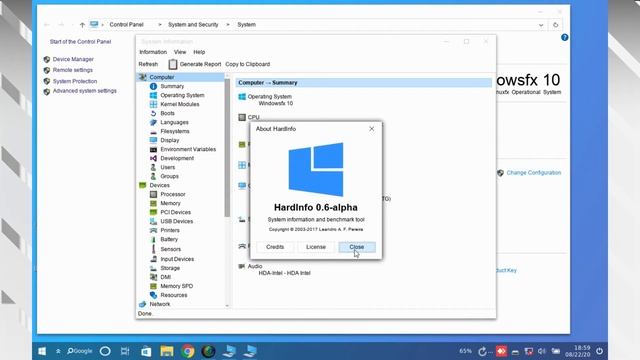This screenshot has height=360, width=640.
Task: View the License in About HardInfo
Action: pos(316,247)
